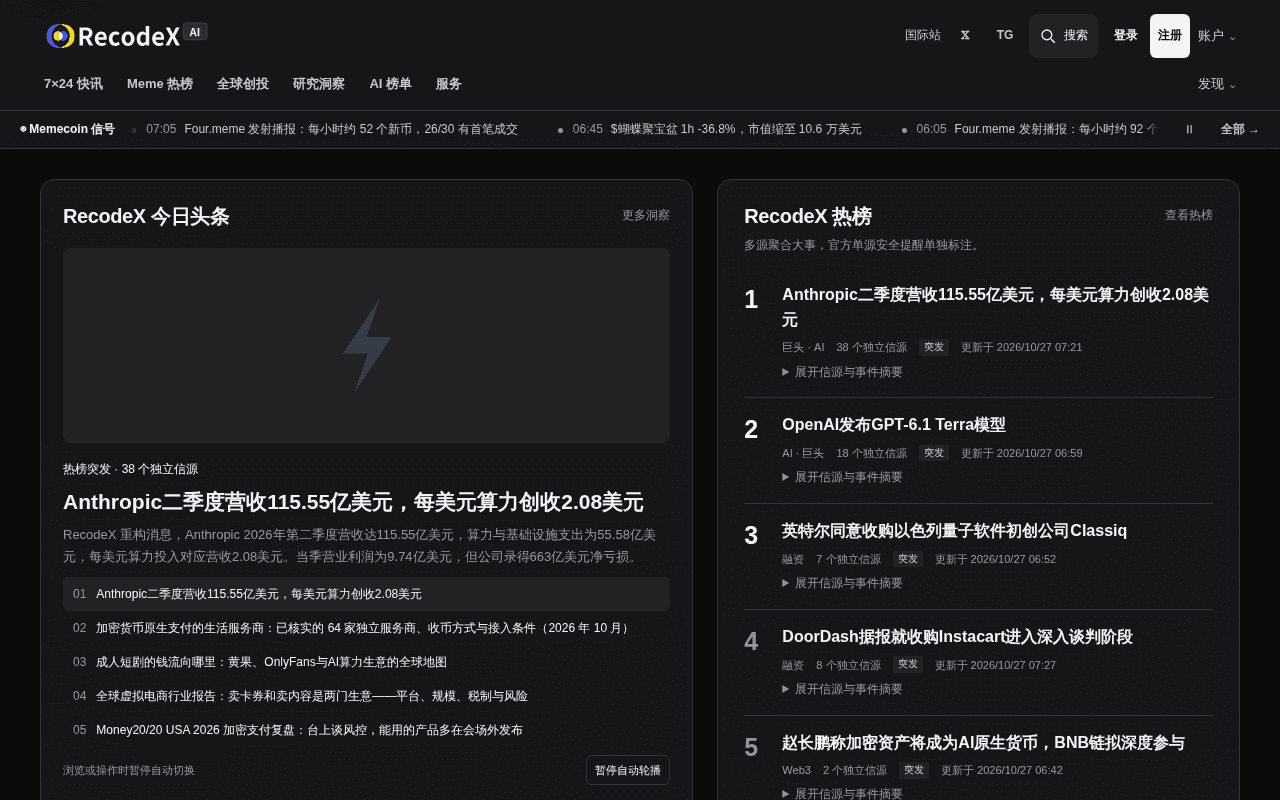Select headline item 01 Anthropic二季度营收
The width and height of the screenshot is (1280, 800).
coord(366,594)
